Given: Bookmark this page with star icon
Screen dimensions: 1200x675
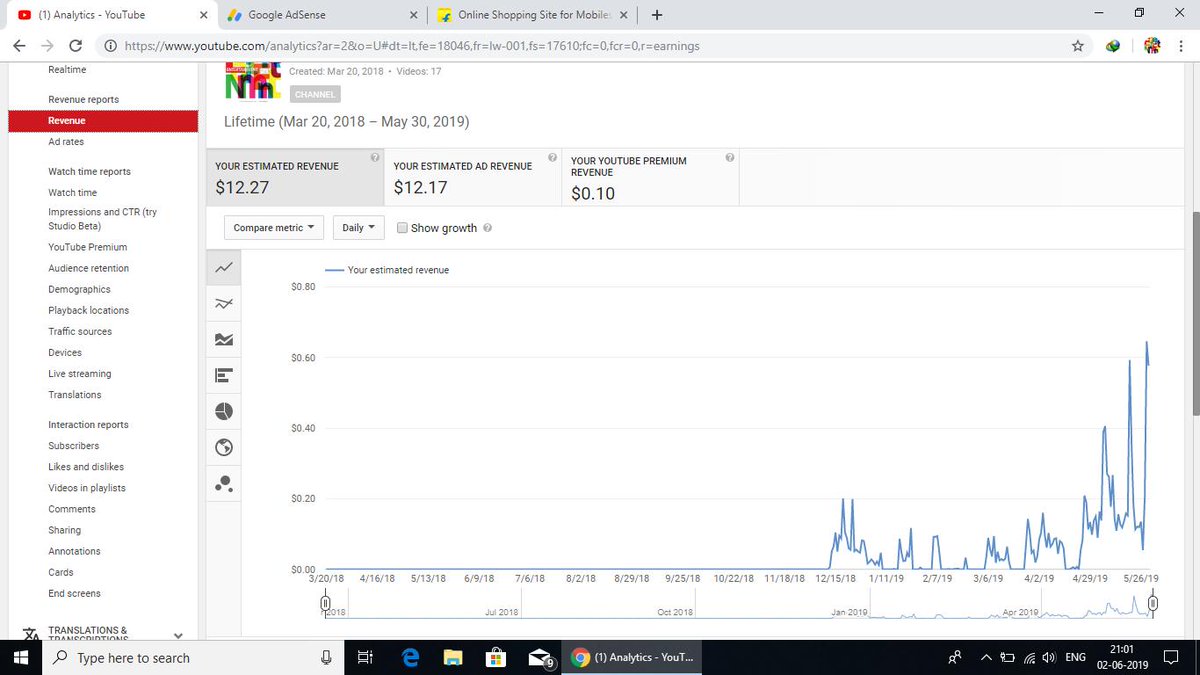Looking at the screenshot, I should pos(1077,46).
